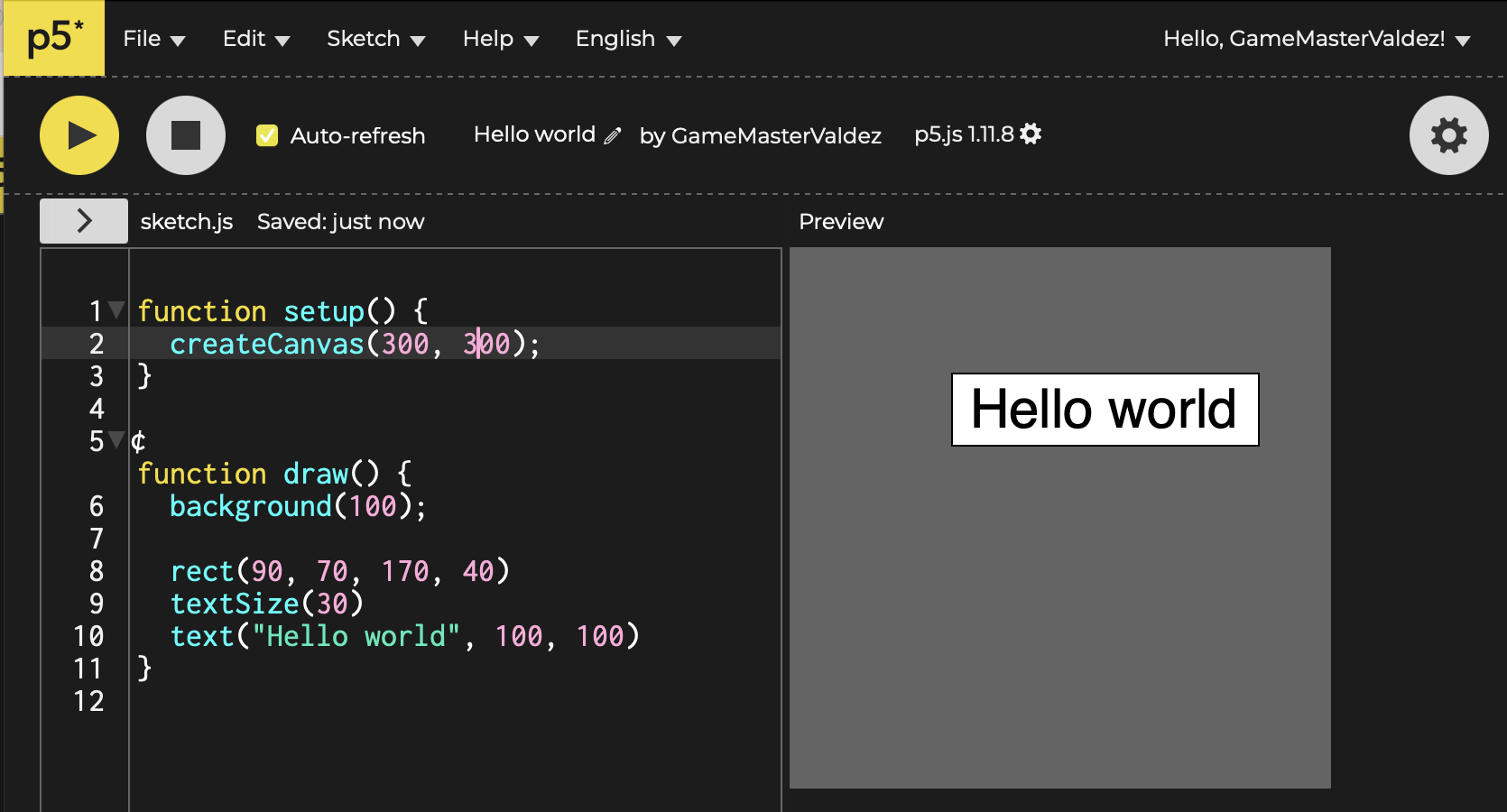Open p5.js version settings via the gear icon
1507x812 pixels.
[1031, 134]
